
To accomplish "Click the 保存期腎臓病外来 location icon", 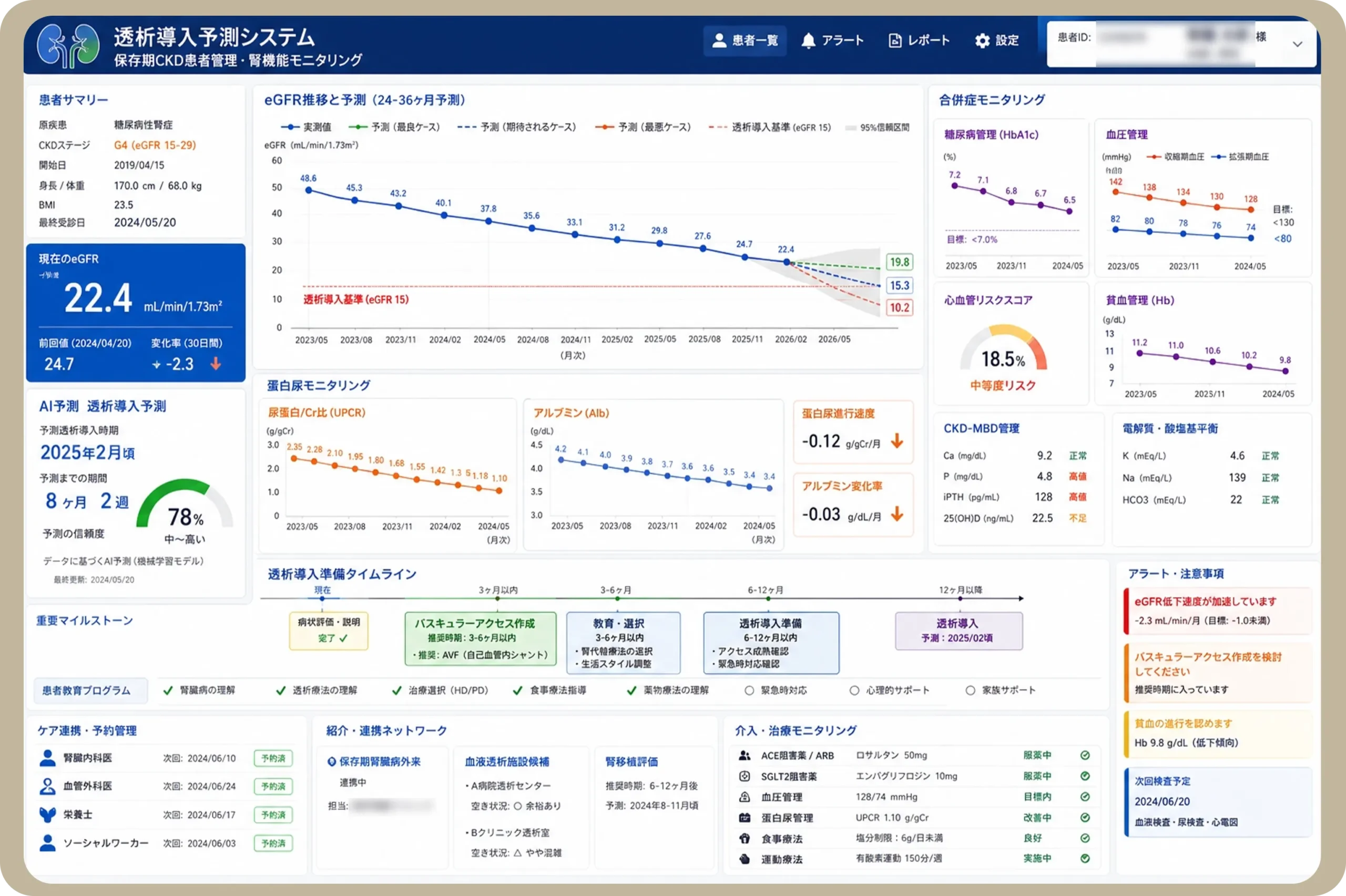I will click(331, 761).
